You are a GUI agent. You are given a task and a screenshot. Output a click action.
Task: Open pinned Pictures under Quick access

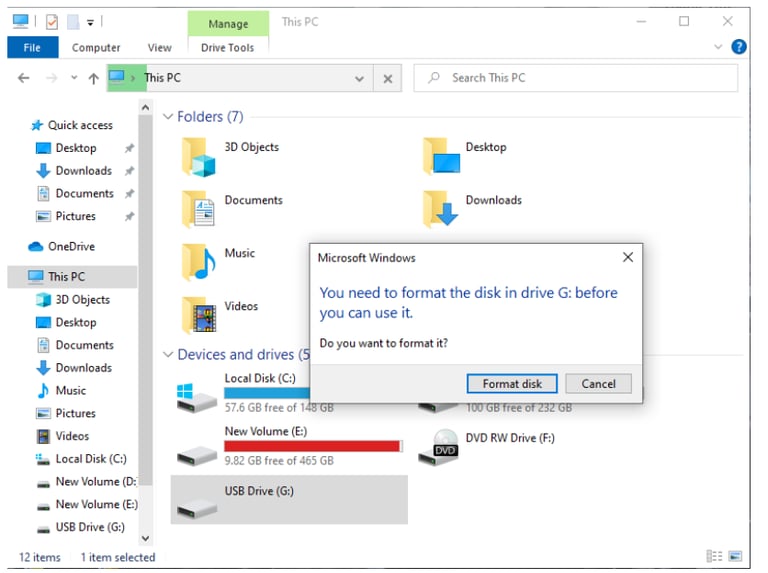coord(75,216)
